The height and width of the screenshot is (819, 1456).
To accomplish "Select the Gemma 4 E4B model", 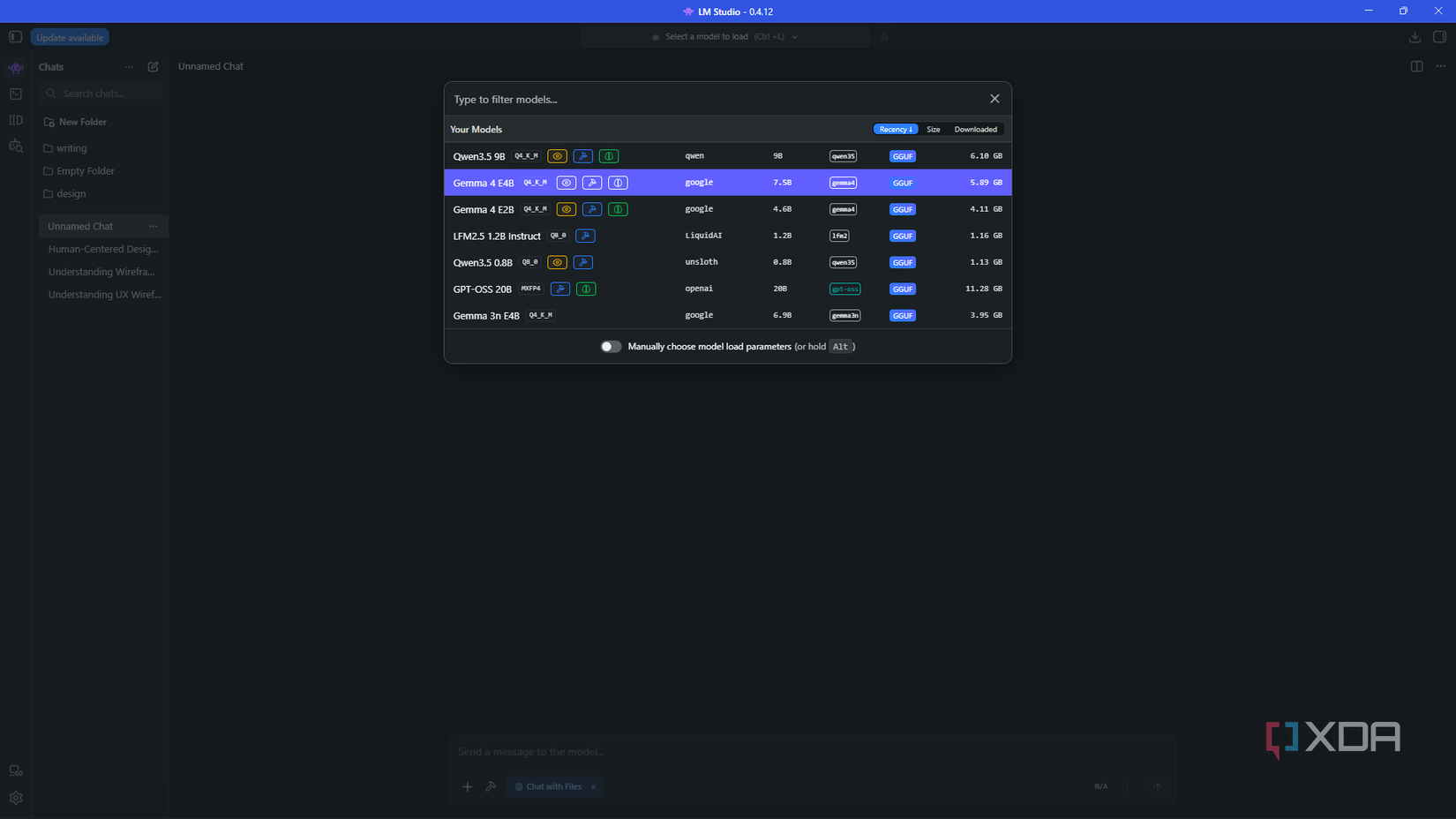I will coord(727,183).
